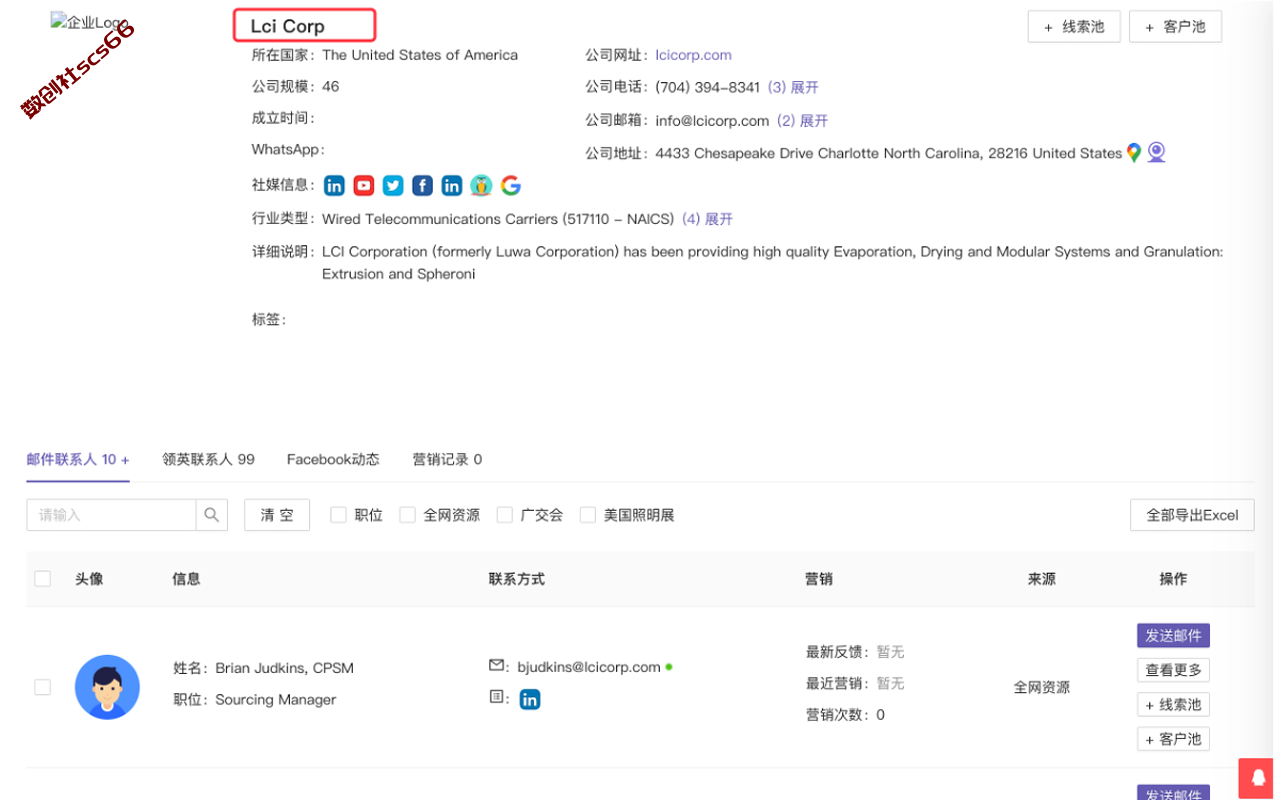
Task: Click the 4433 Chesapeake Drive address text
Action: pyautogui.click(x=888, y=153)
